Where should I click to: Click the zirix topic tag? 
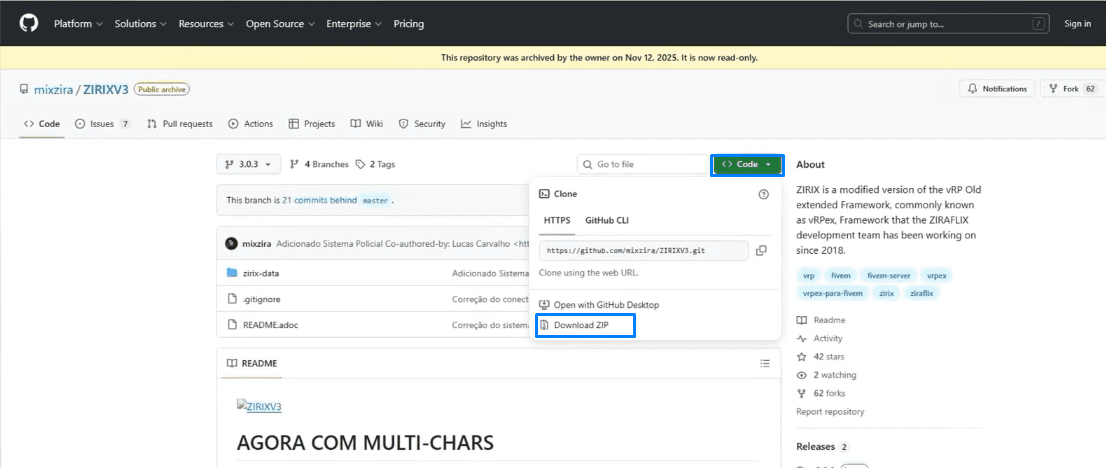pos(885,292)
